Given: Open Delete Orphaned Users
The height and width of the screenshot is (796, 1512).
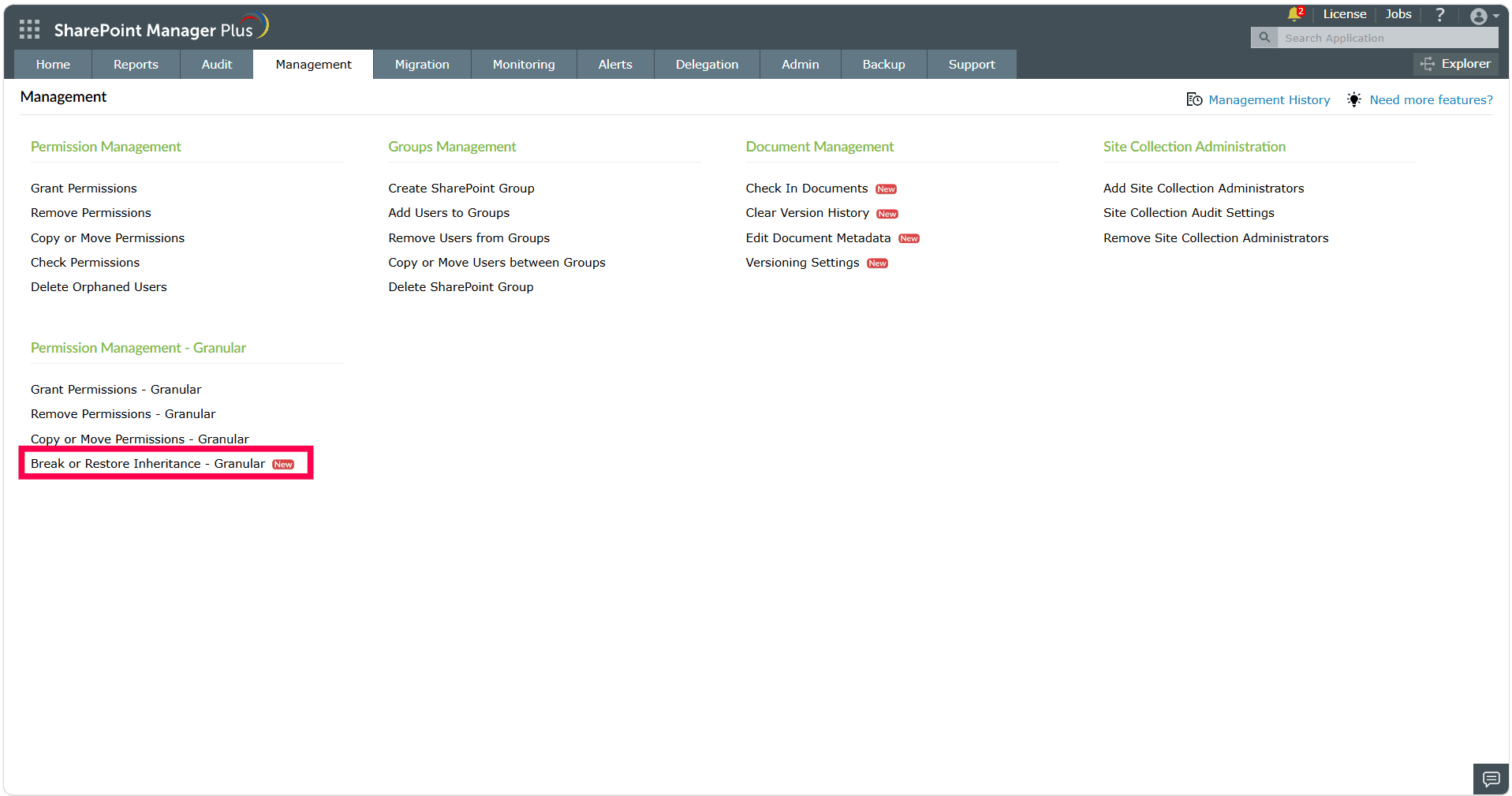Looking at the screenshot, I should (99, 287).
